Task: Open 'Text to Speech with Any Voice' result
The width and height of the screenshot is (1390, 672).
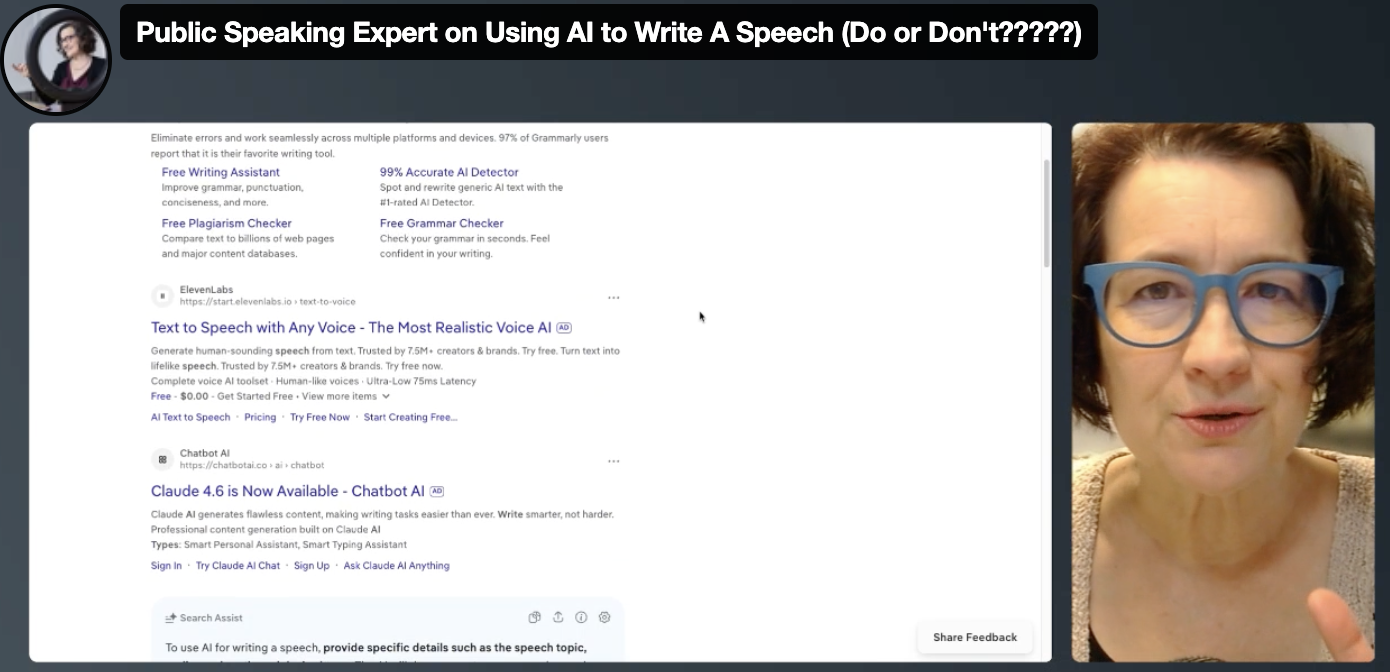Action: [x=351, y=327]
